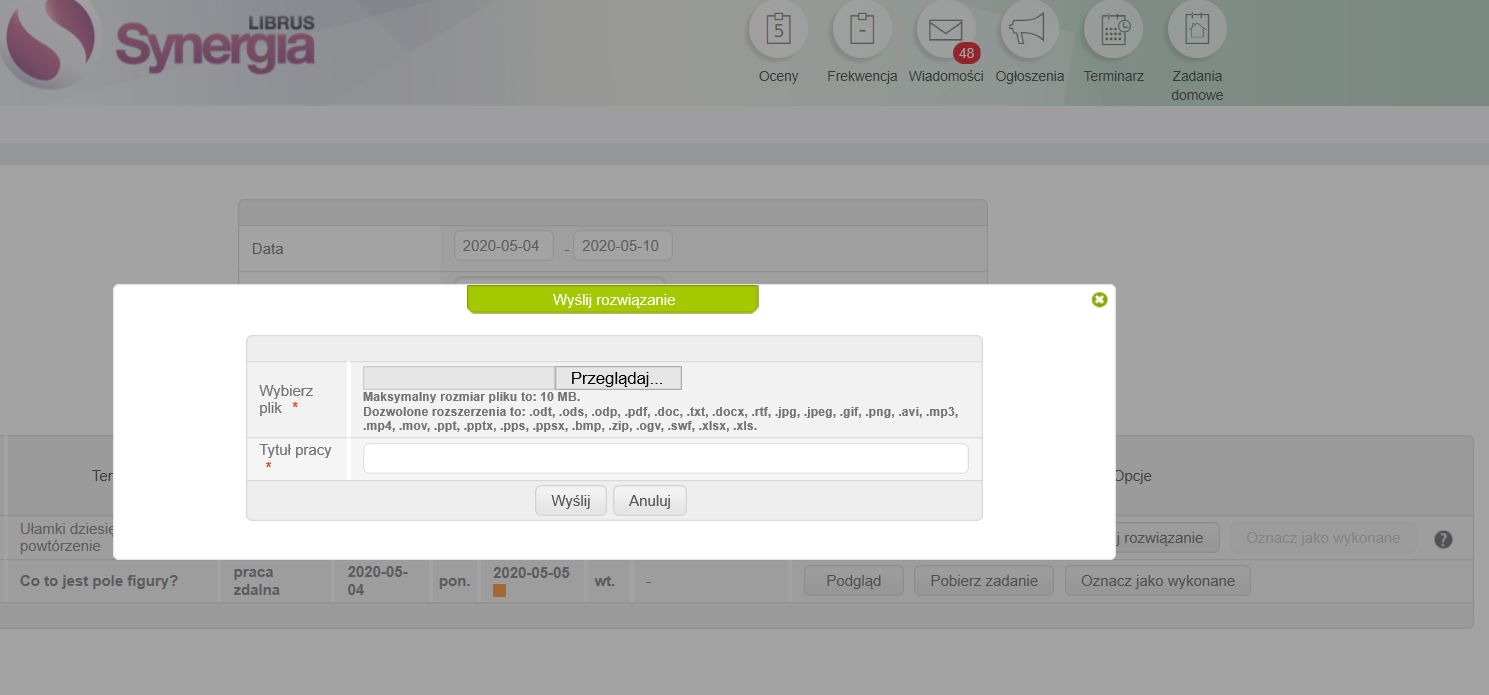
Task: Click the Wybierz plik label
Action: pos(286,399)
